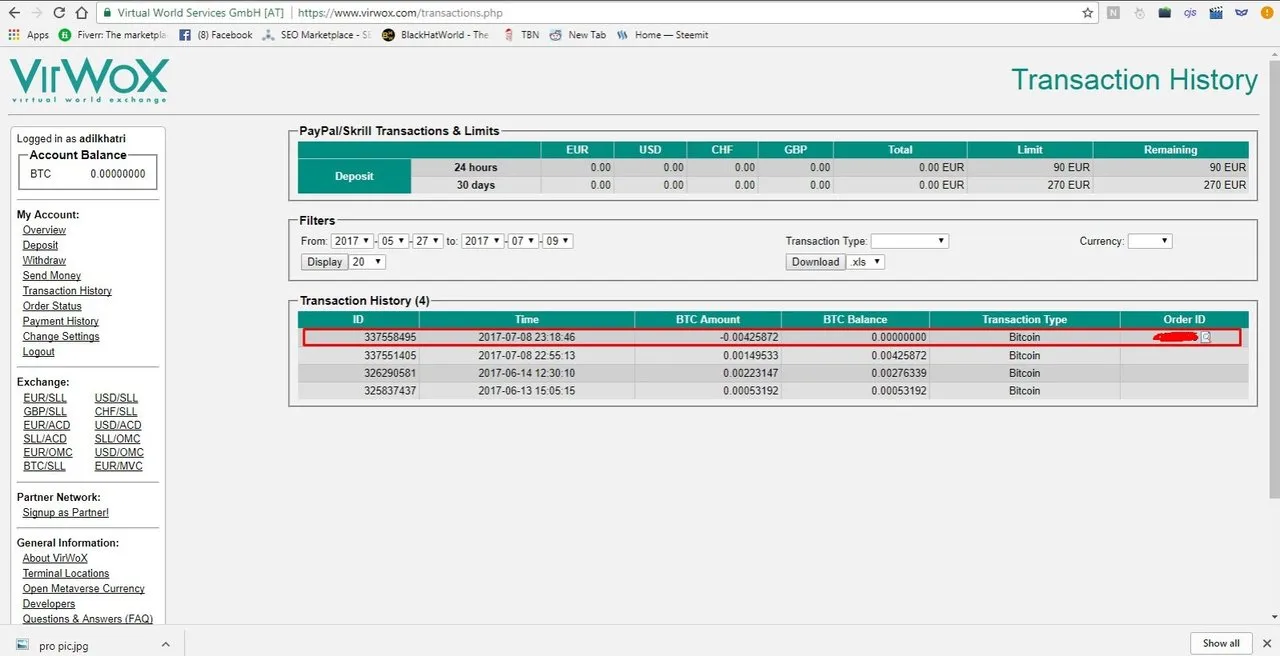Open the Currency filter dropdown
1280x656 pixels.
1150,241
